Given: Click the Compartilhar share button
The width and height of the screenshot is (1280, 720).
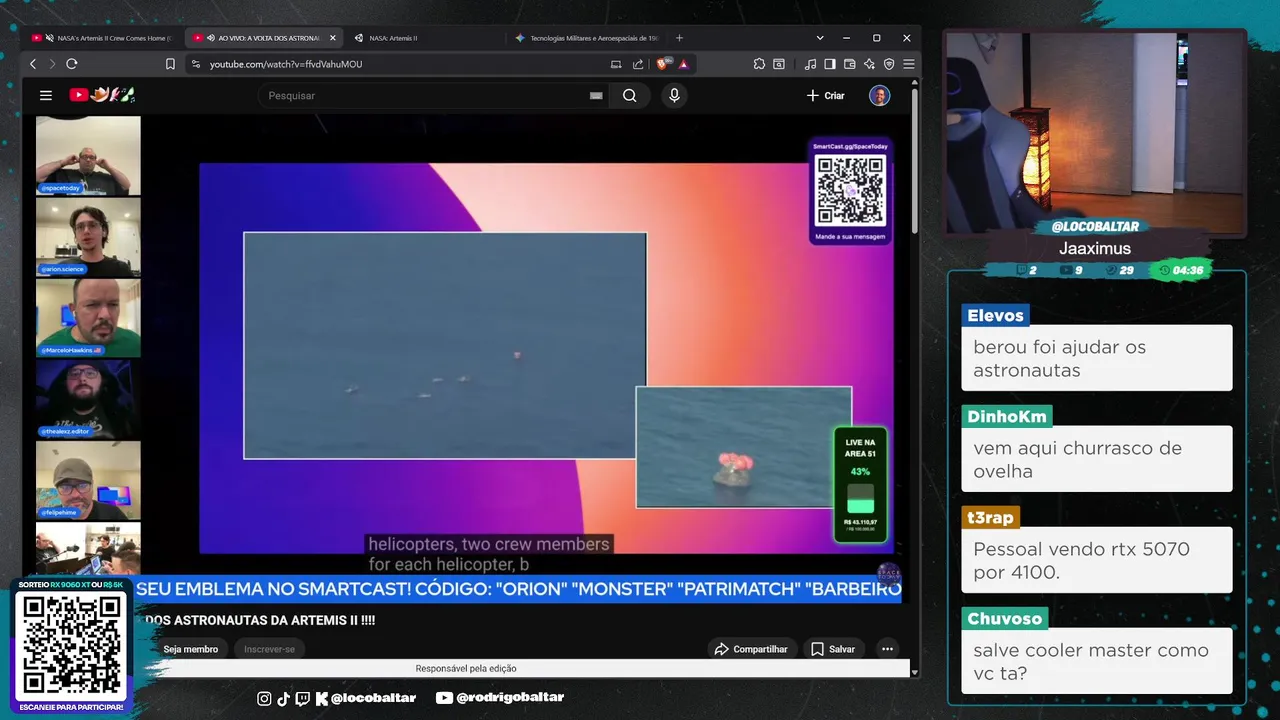Looking at the screenshot, I should (x=751, y=649).
